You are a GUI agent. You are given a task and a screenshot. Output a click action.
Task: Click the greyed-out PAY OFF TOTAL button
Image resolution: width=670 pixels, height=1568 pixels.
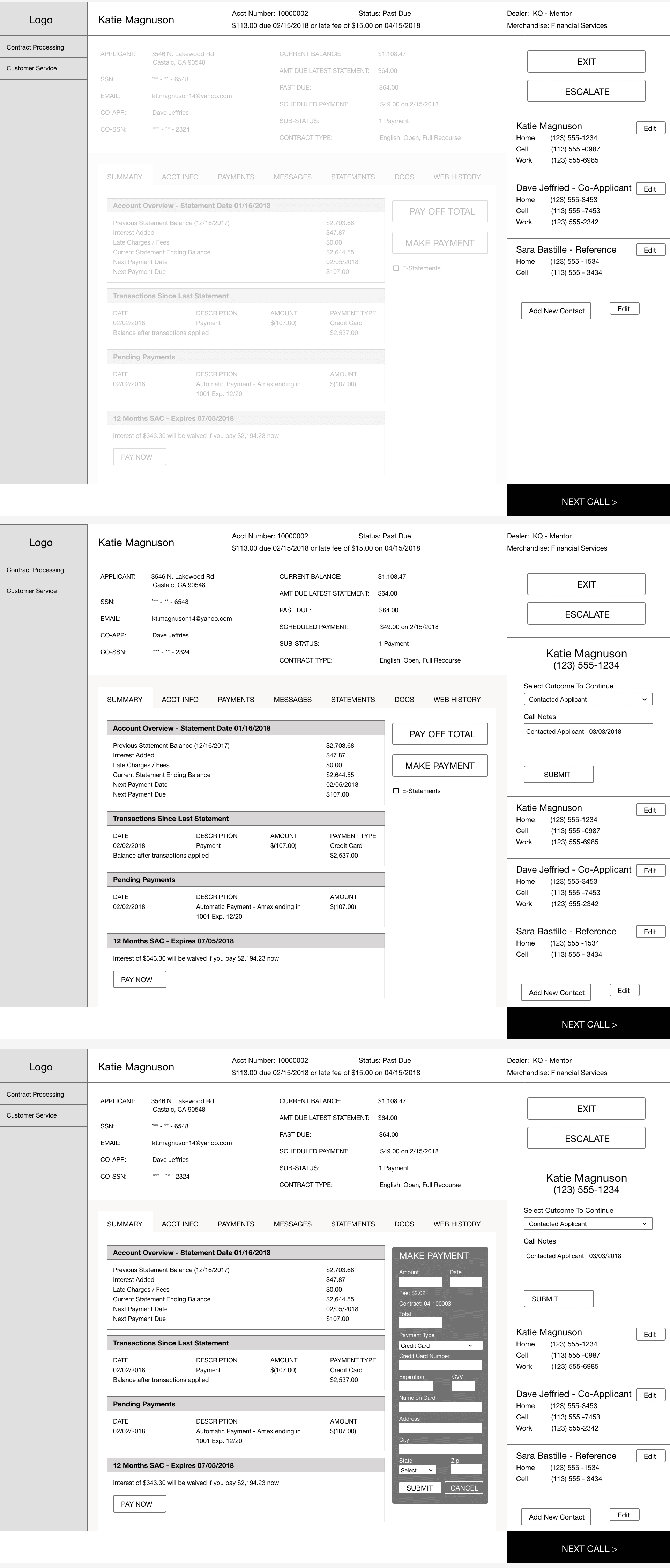(x=440, y=211)
